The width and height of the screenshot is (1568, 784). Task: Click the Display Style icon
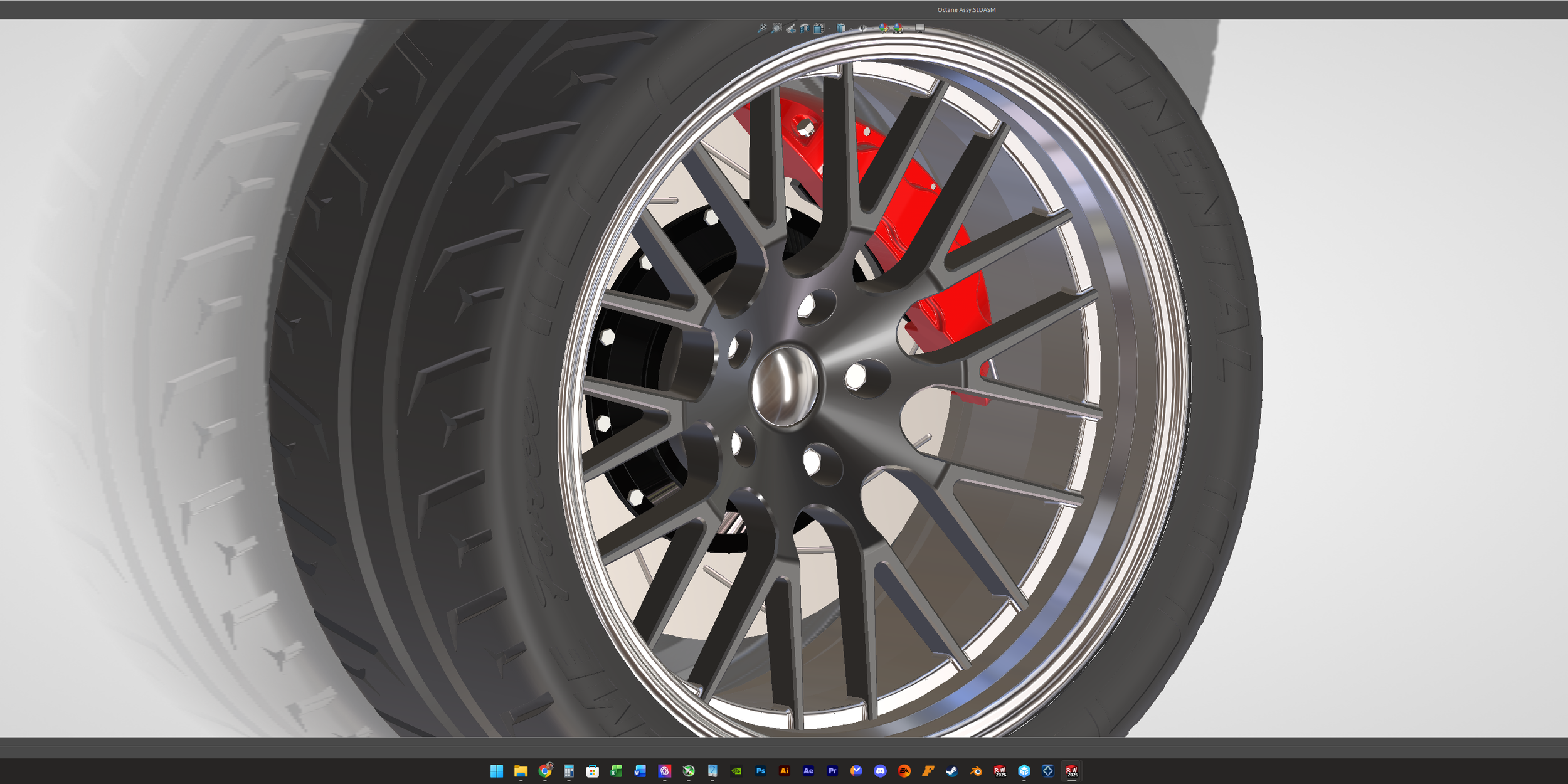[x=841, y=29]
